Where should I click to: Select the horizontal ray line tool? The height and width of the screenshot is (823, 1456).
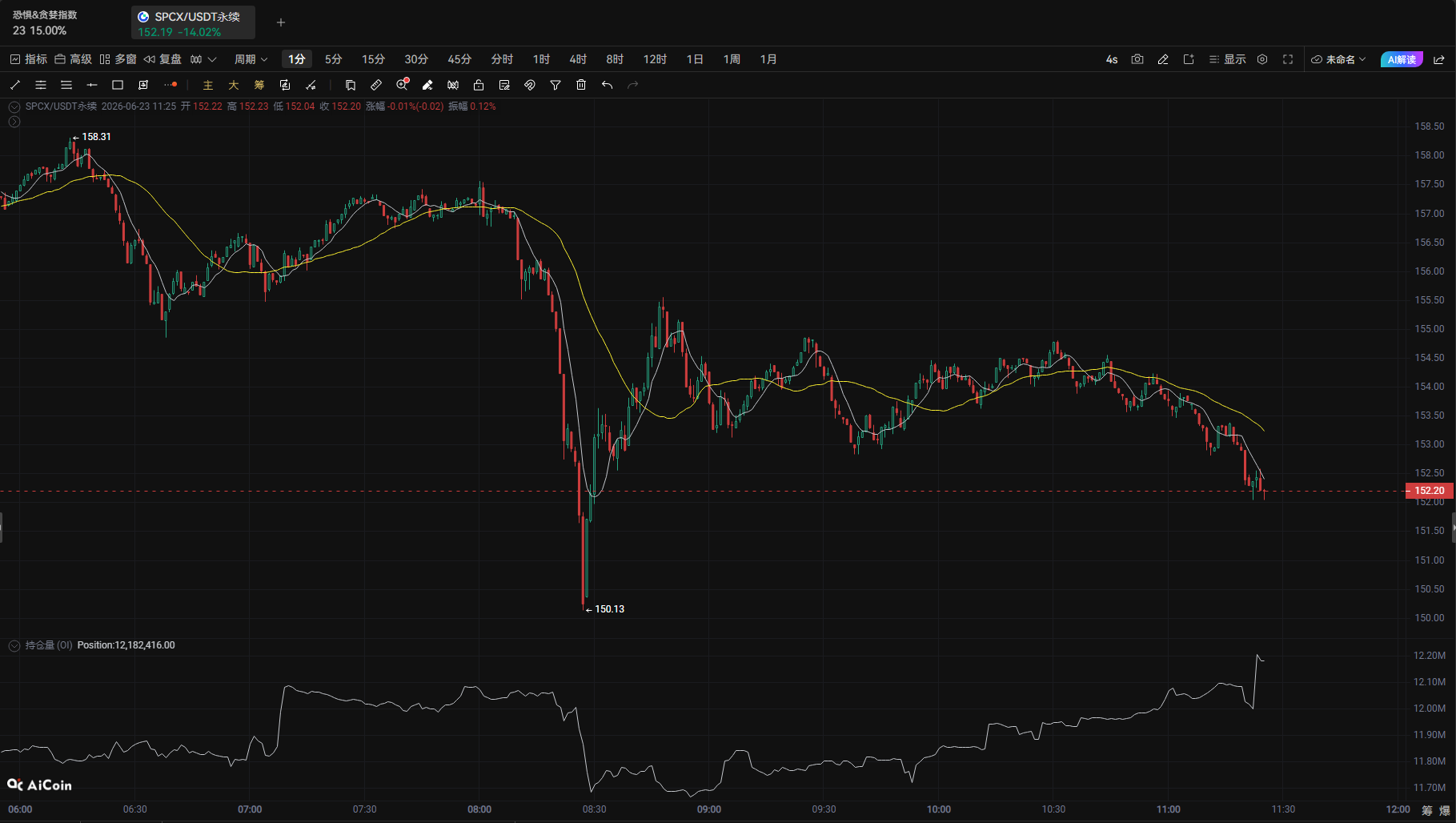point(92,85)
